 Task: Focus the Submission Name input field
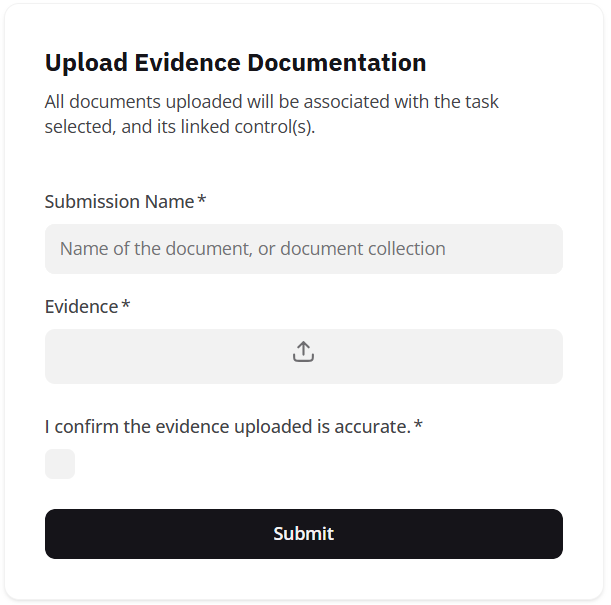click(x=303, y=249)
